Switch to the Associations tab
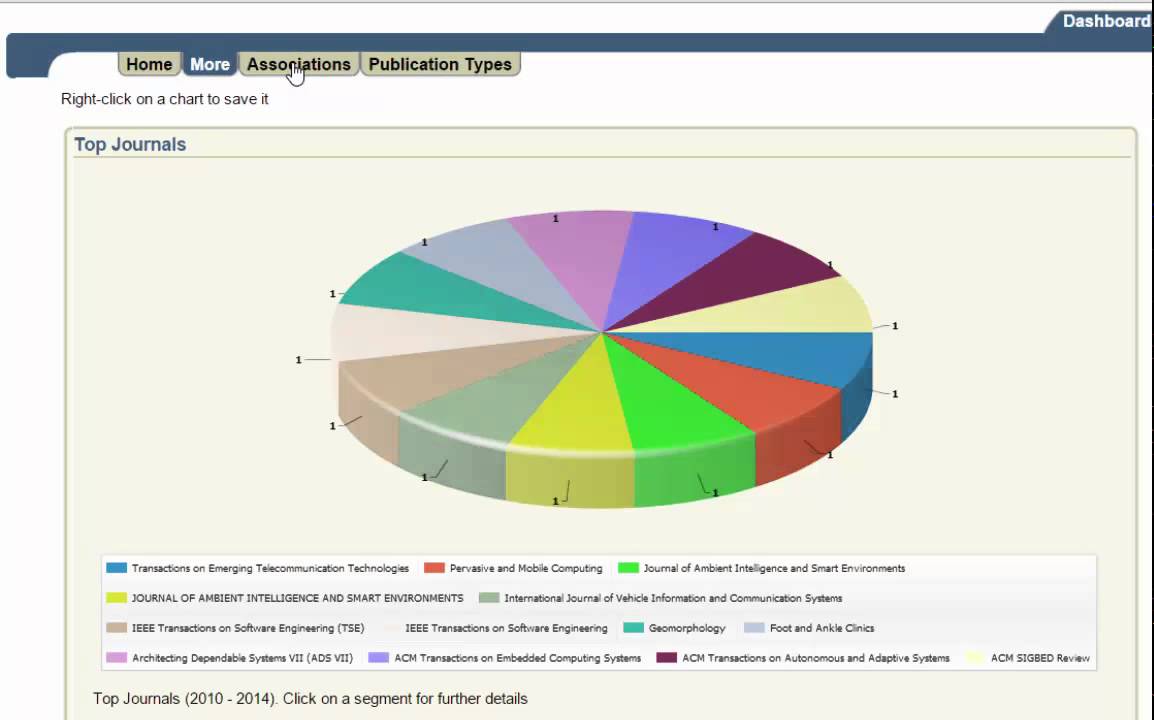The height and width of the screenshot is (720, 1154). click(x=299, y=64)
